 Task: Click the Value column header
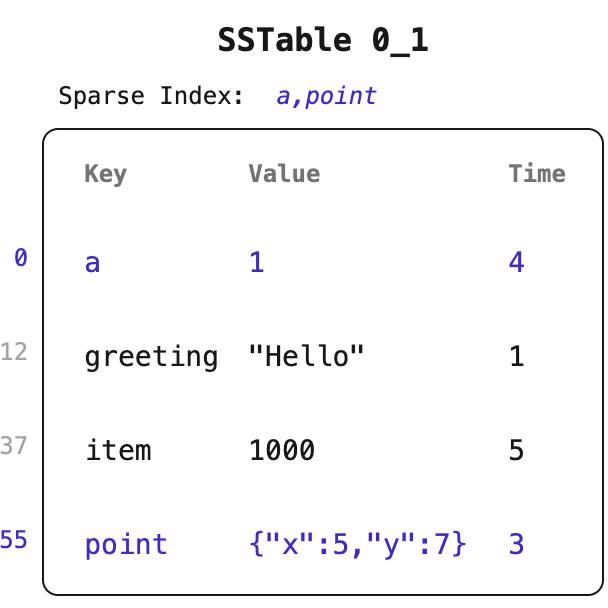point(284,173)
